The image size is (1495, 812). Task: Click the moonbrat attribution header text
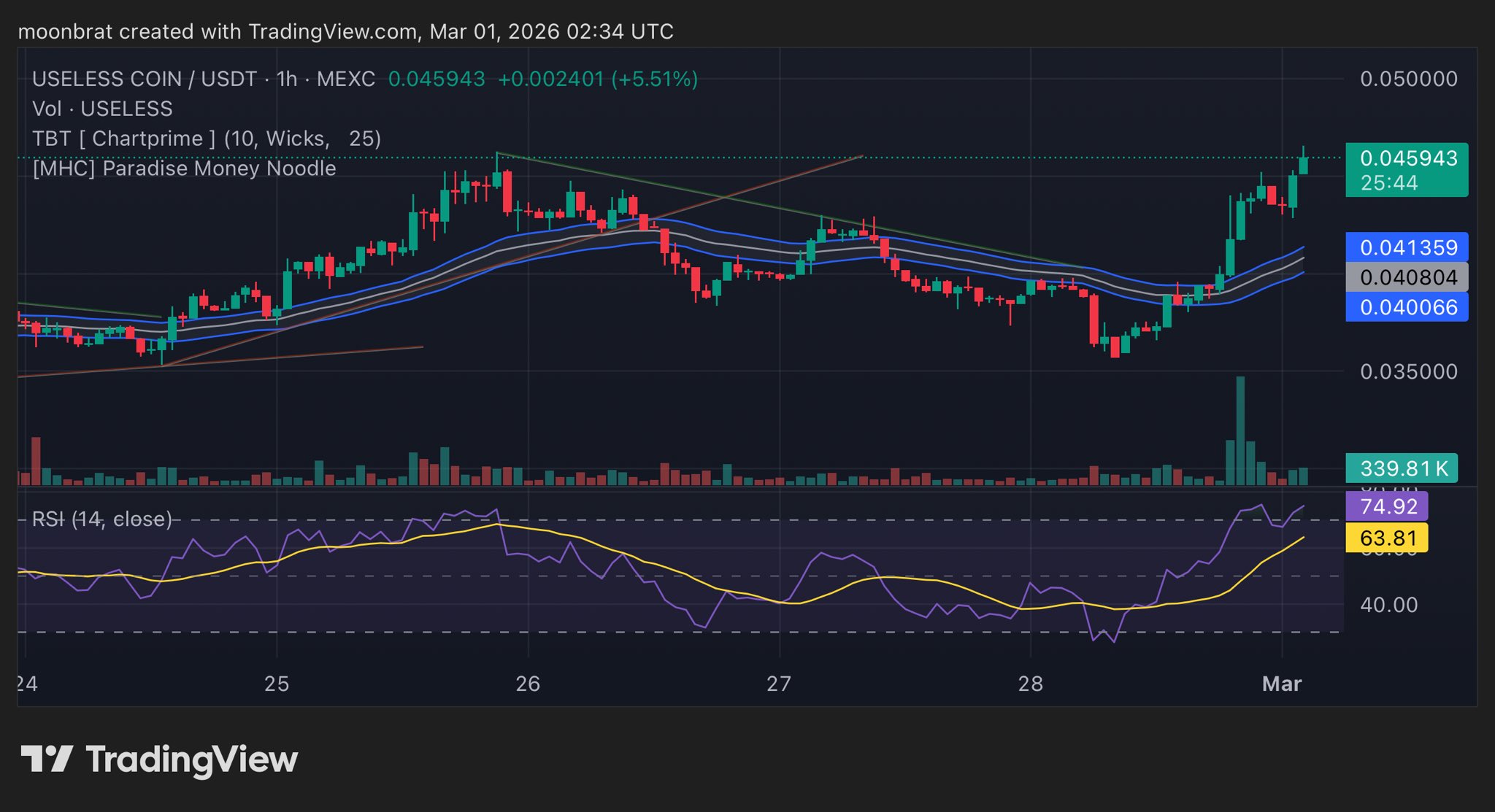[345, 31]
